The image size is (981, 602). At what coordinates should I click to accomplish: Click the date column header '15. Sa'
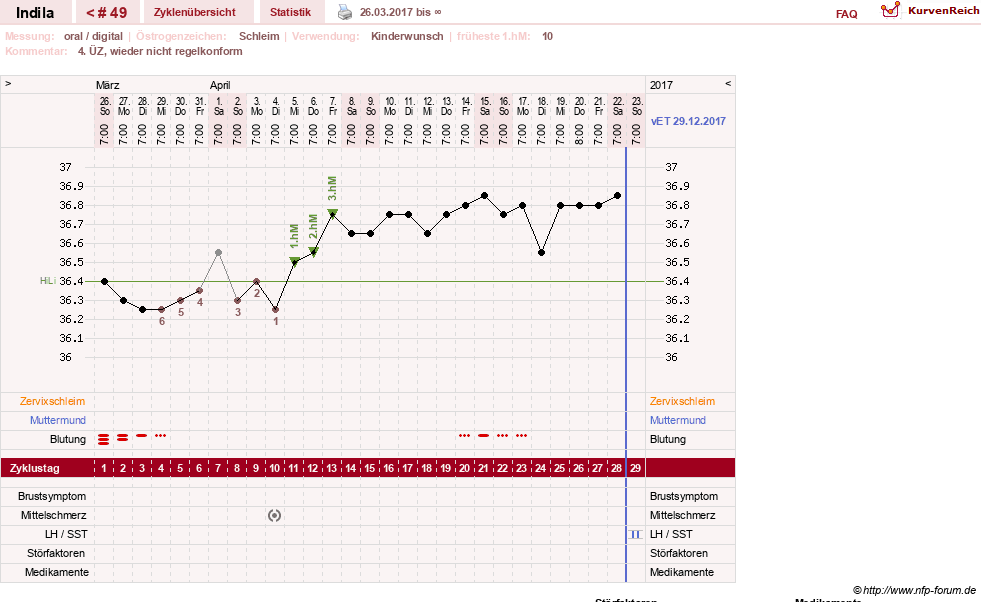click(x=485, y=106)
